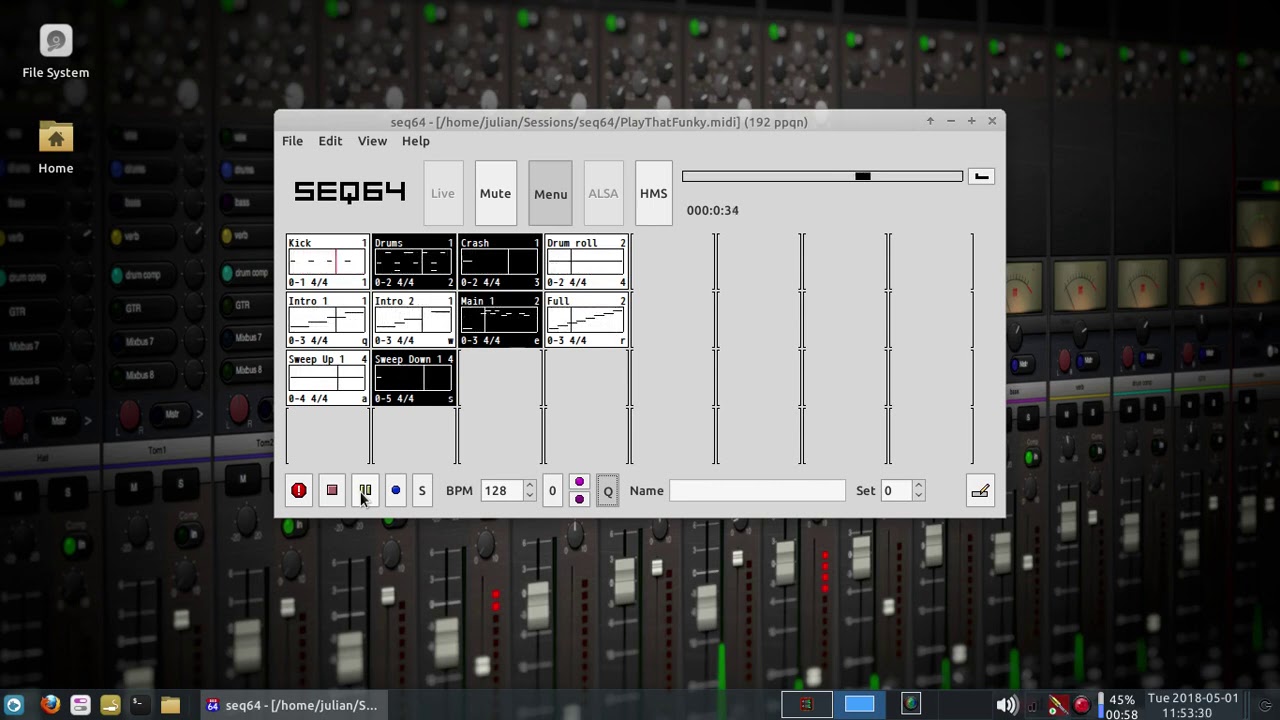
Task: Toggle the Intro 2 pattern slot
Action: 413,320
